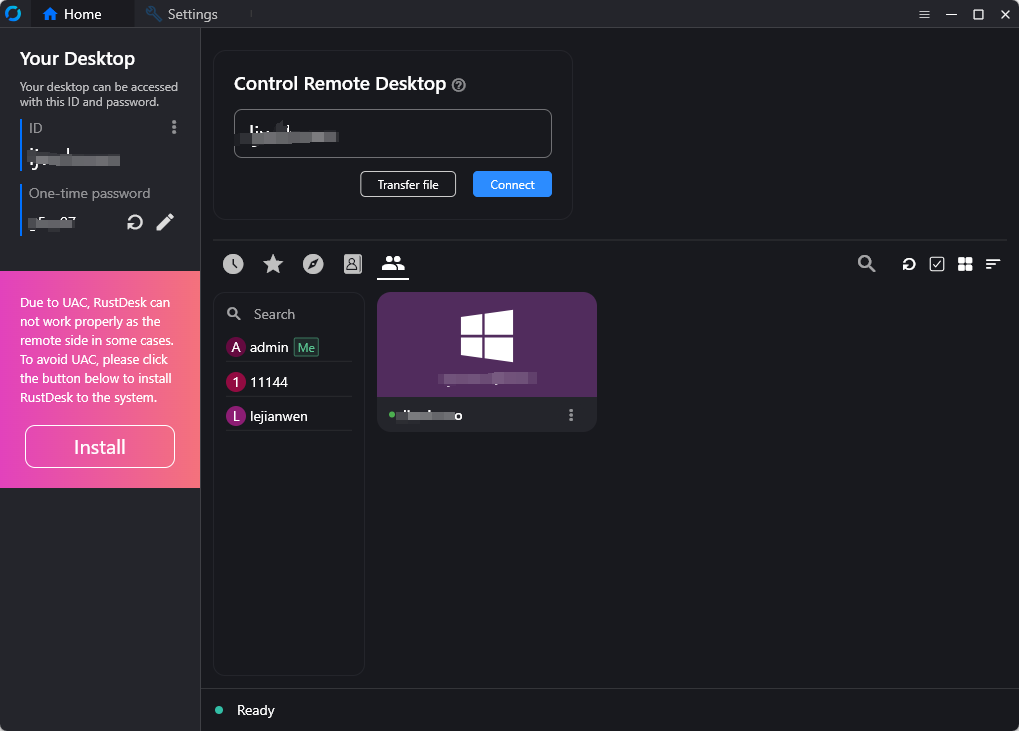Install RustDesk using Install button
1019x731 pixels.
click(x=100, y=447)
